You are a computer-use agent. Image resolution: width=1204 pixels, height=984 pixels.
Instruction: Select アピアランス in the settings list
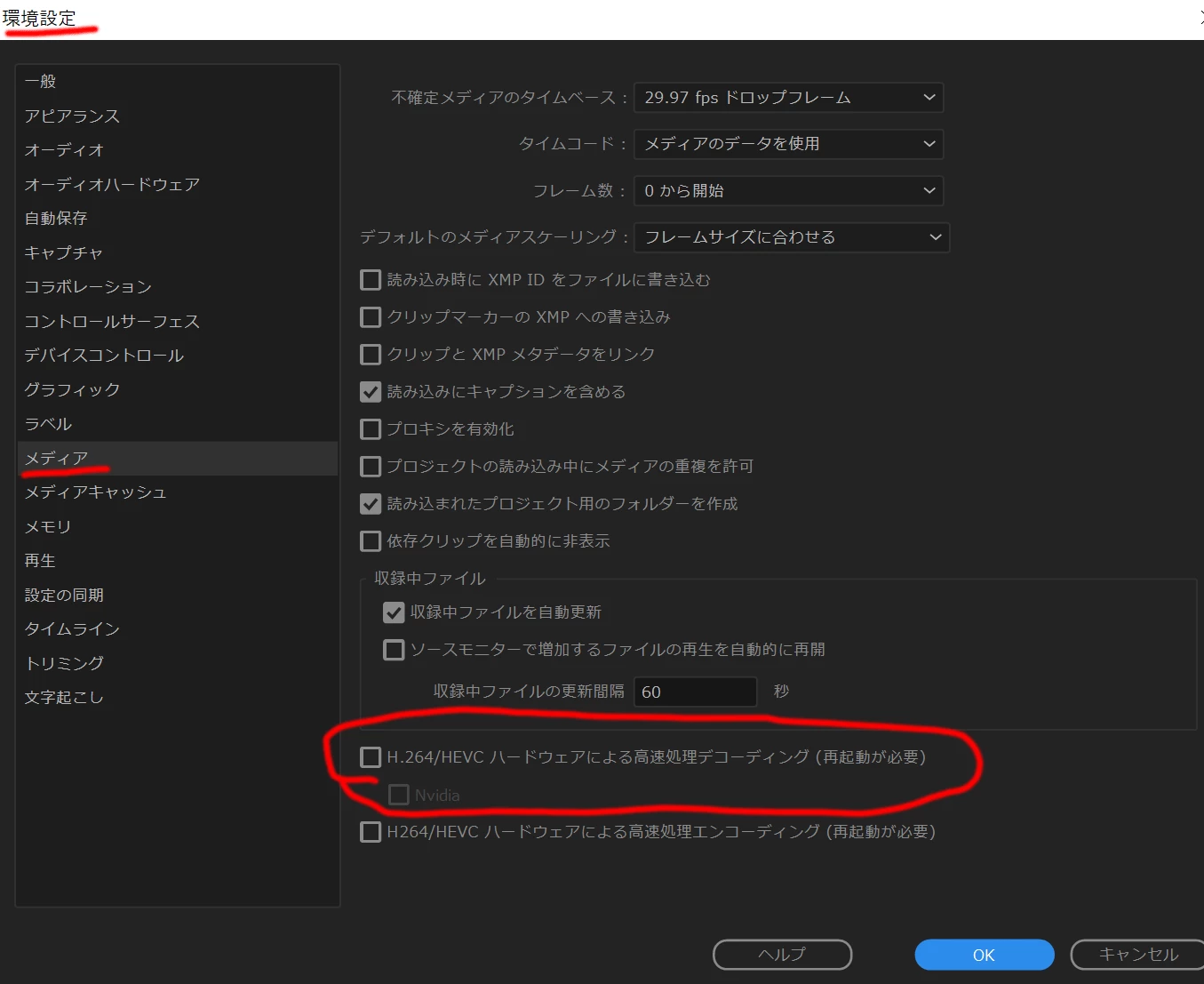[x=178, y=116]
